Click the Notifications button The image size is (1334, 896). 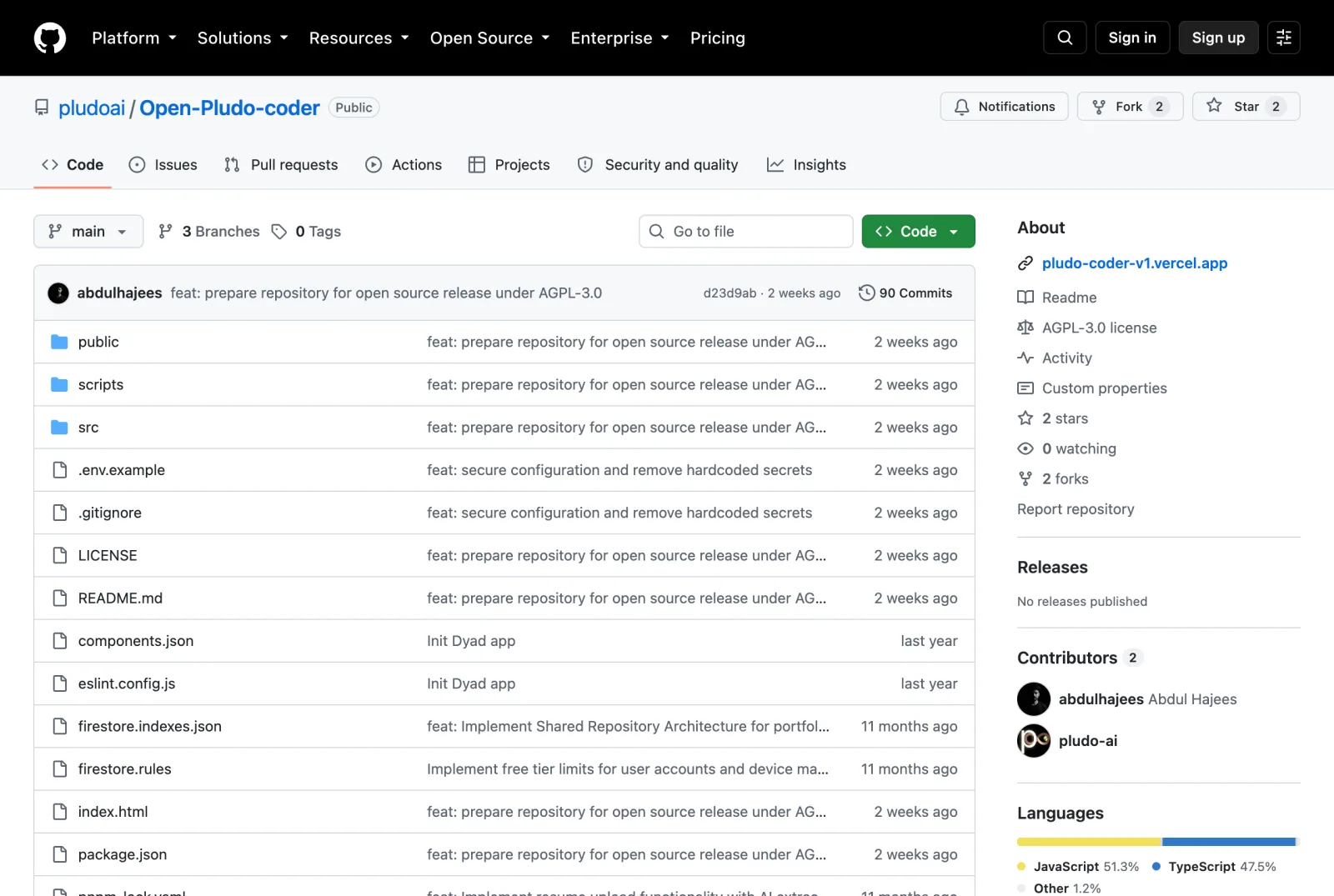[x=1004, y=107]
